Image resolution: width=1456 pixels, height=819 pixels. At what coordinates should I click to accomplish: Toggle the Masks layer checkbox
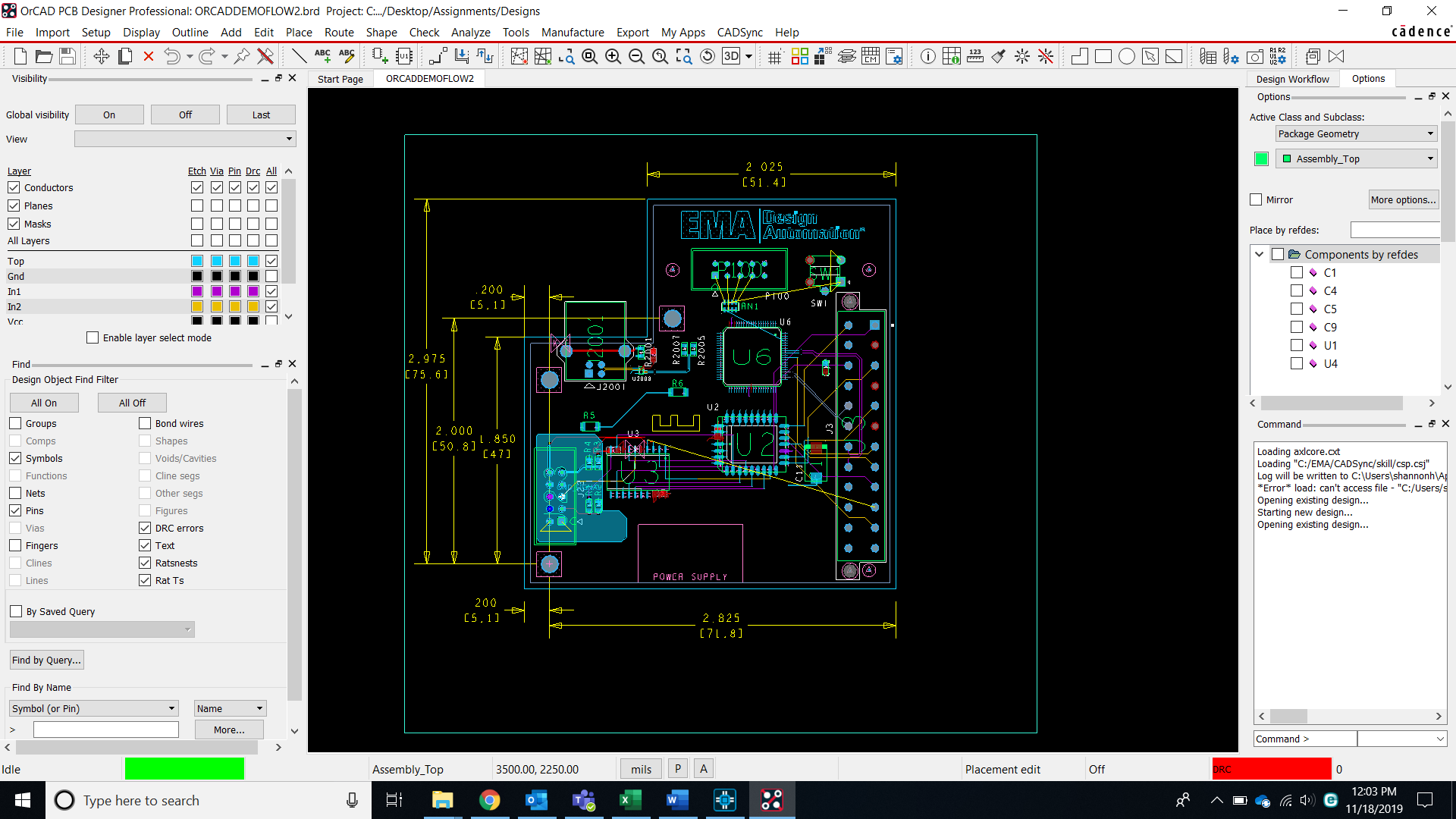click(x=14, y=224)
